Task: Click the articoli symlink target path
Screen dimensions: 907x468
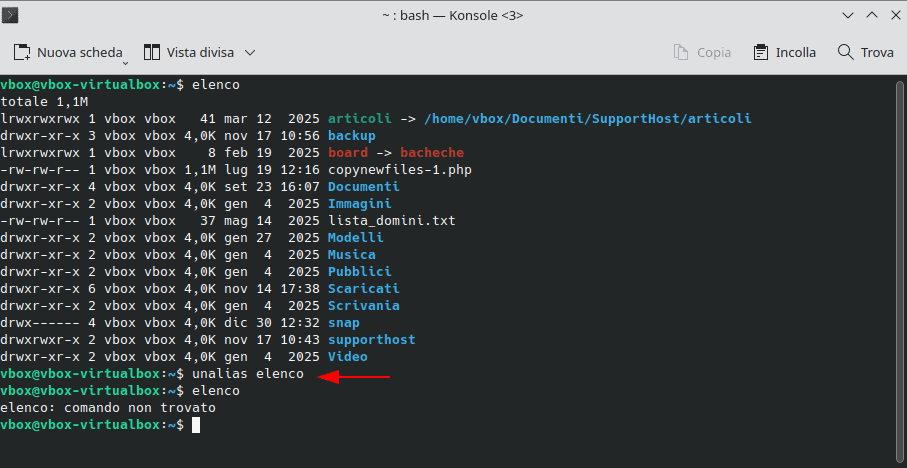Action: tap(587, 119)
